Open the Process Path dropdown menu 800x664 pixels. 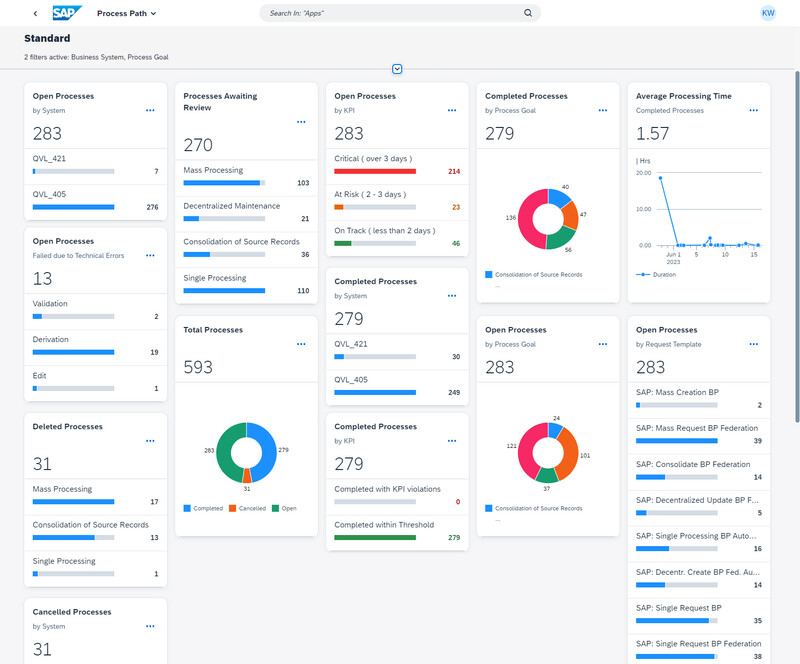pos(126,14)
